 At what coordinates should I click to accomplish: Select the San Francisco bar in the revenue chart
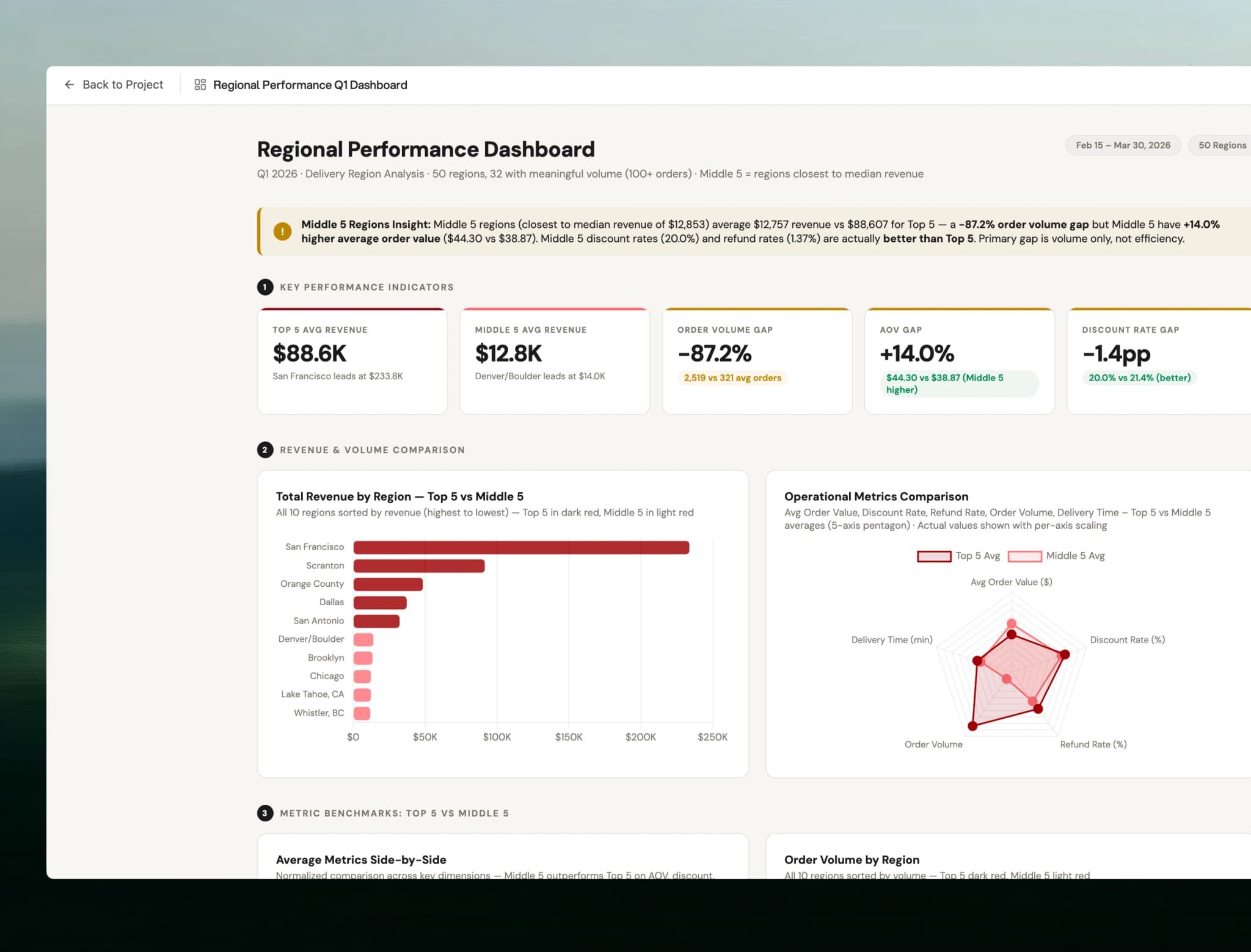coord(519,547)
